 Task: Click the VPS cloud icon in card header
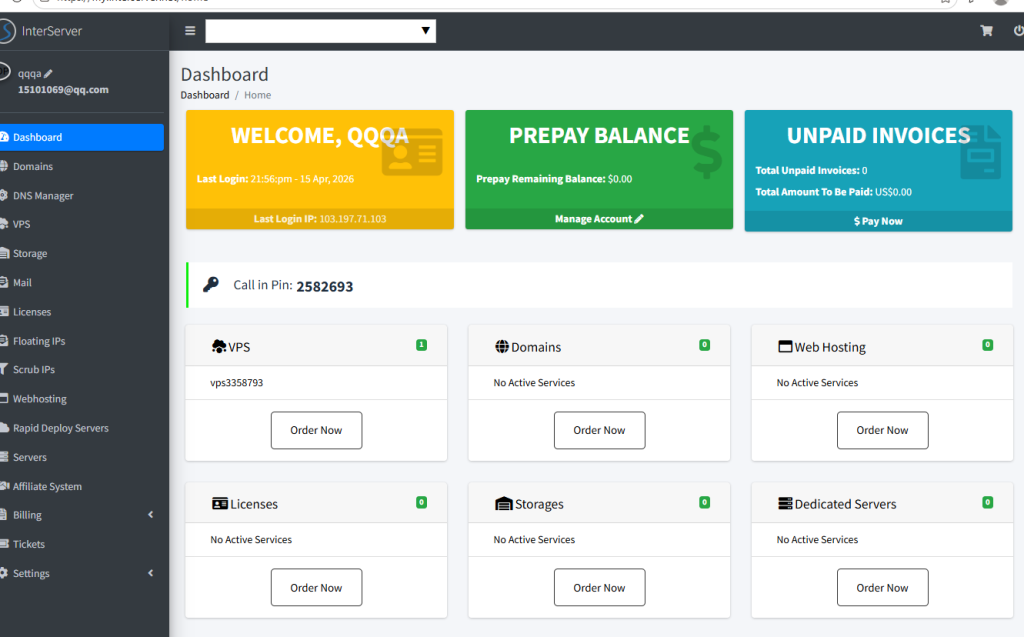219,347
